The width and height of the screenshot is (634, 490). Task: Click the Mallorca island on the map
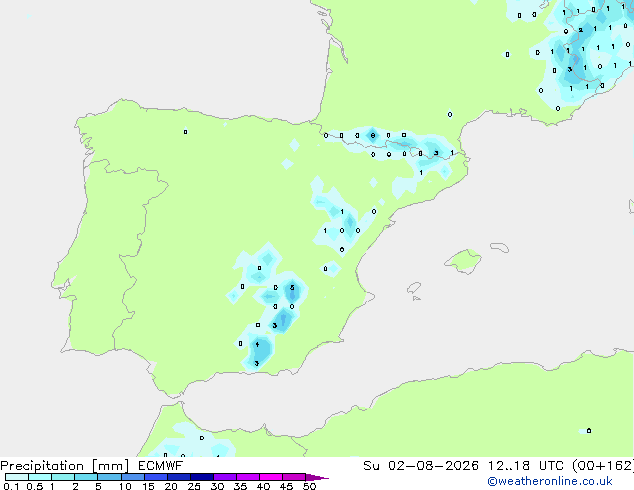(x=463, y=261)
